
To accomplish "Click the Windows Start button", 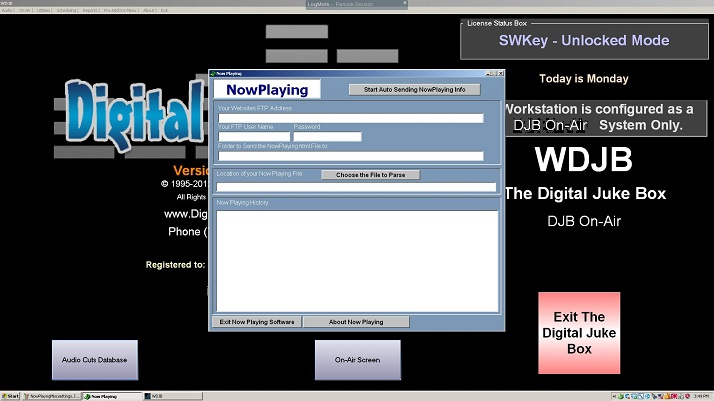I will pyautogui.click(x=11, y=396).
